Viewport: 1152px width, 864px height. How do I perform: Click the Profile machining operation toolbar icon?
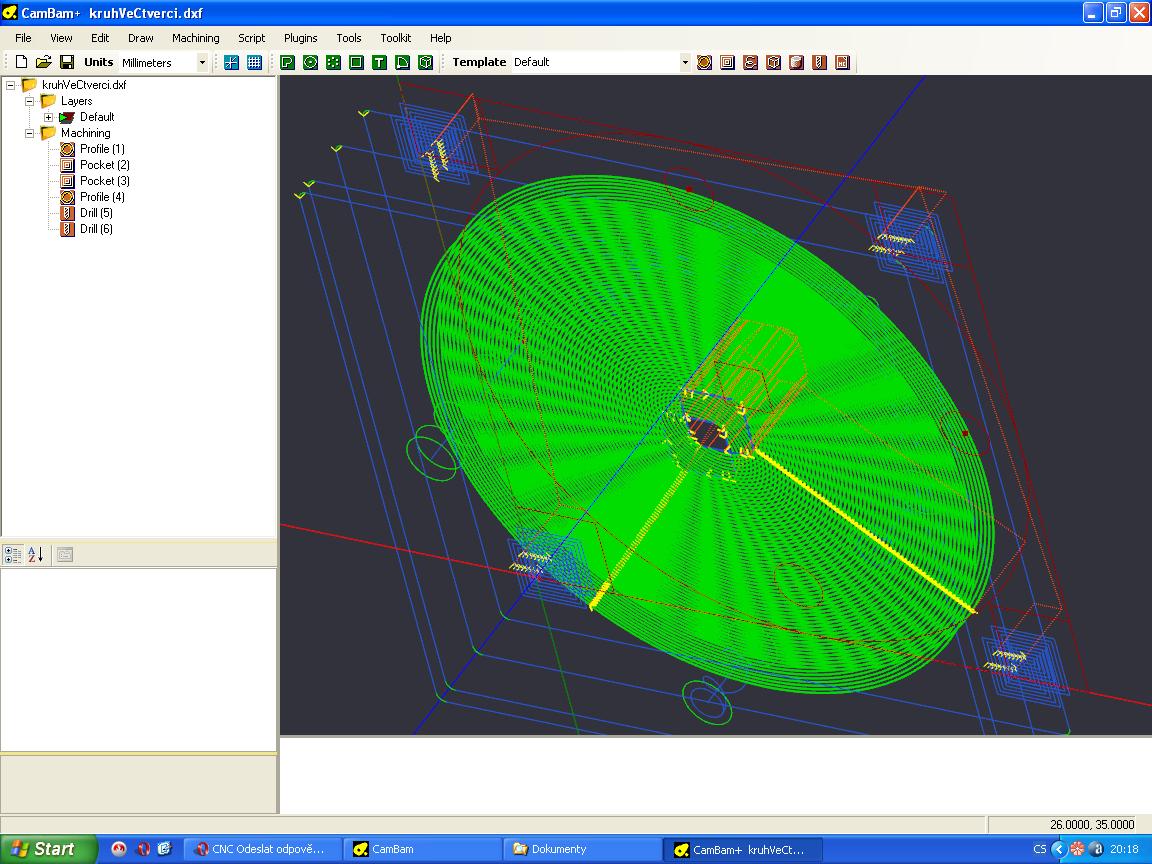(704, 62)
